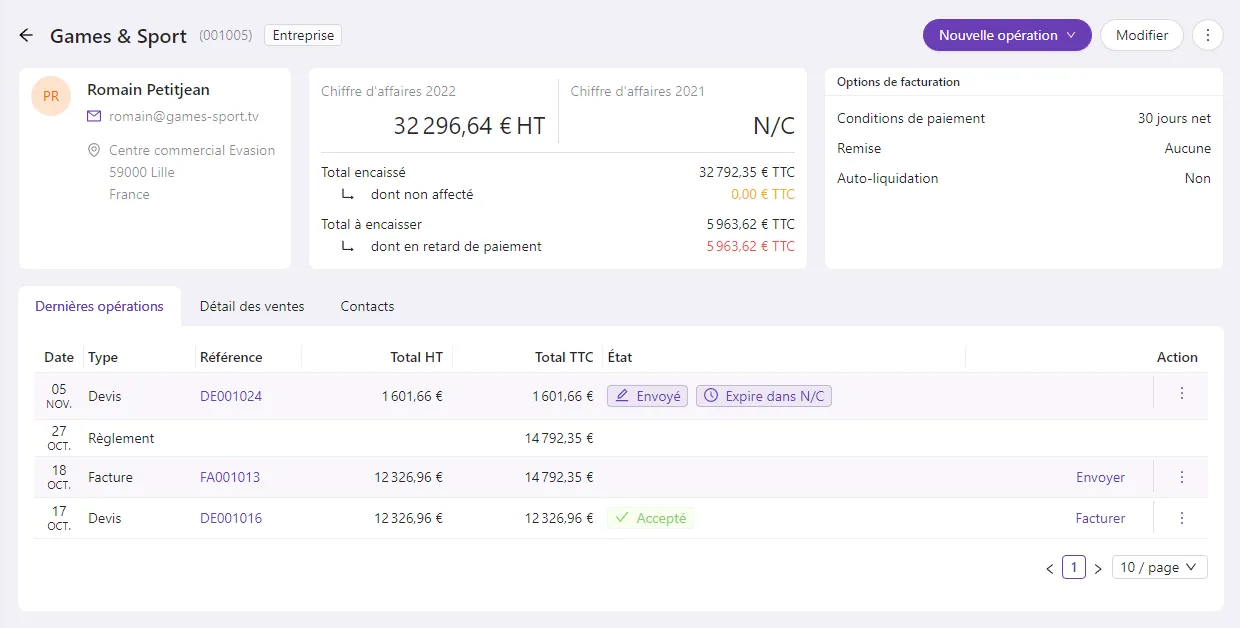Open row actions for quote DE001016
The height and width of the screenshot is (628, 1240).
coord(1182,518)
